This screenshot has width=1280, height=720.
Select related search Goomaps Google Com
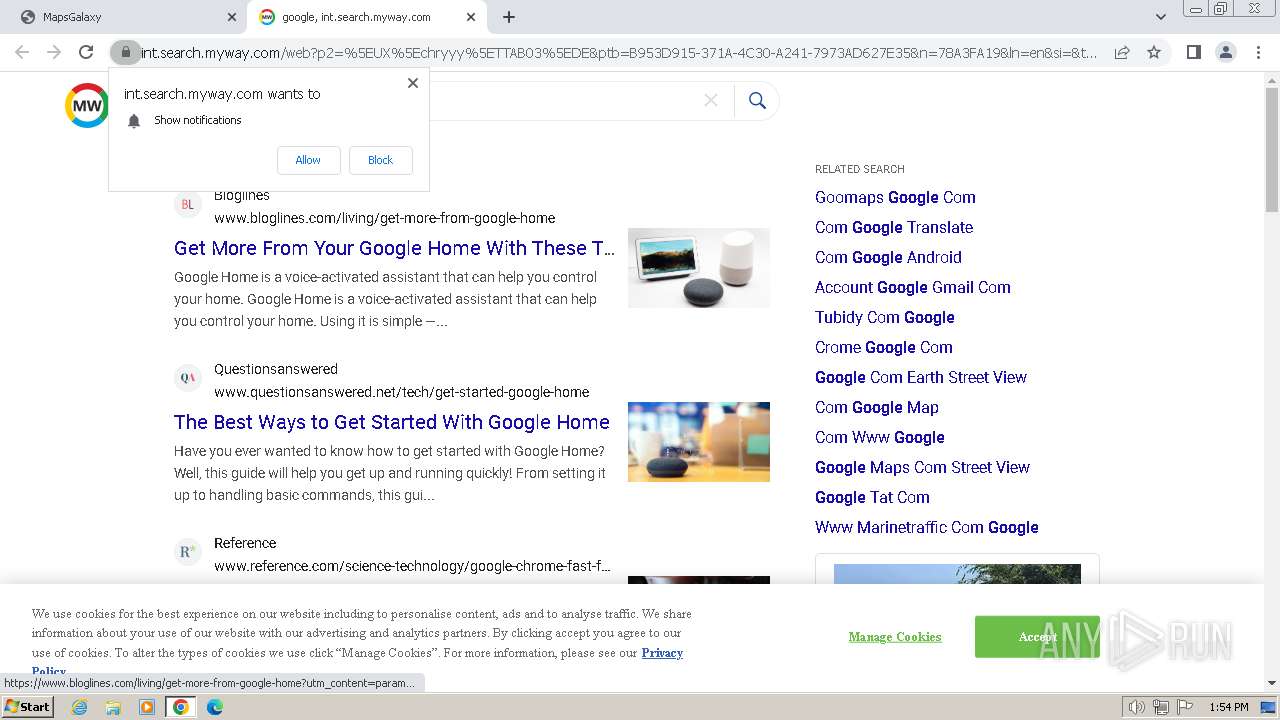point(895,197)
